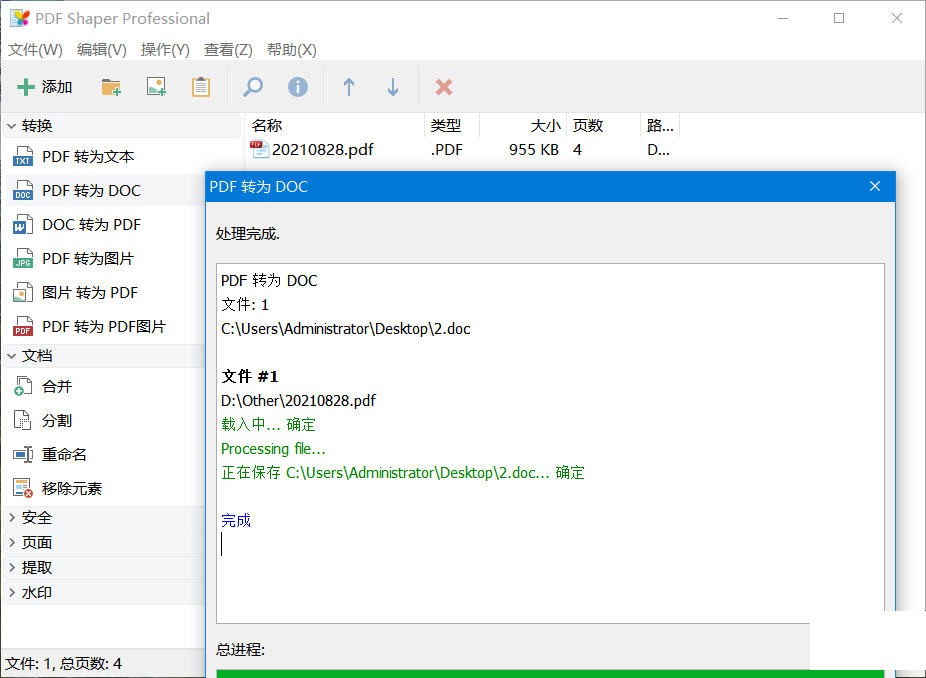Maximize the PDF Shaper Professional window
This screenshot has height=678, width=926.
839,18
